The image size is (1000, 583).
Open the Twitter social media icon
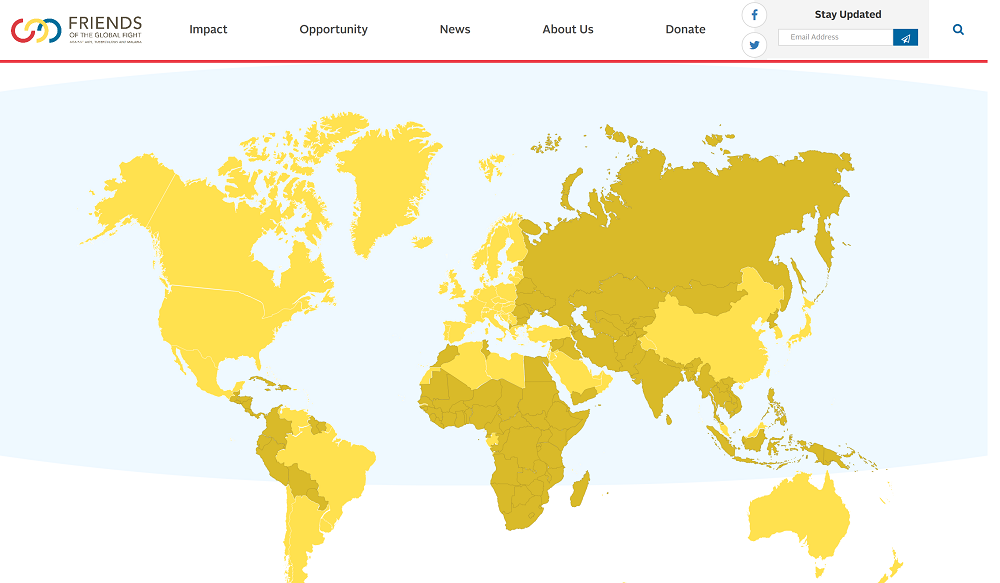click(x=754, y=44)
